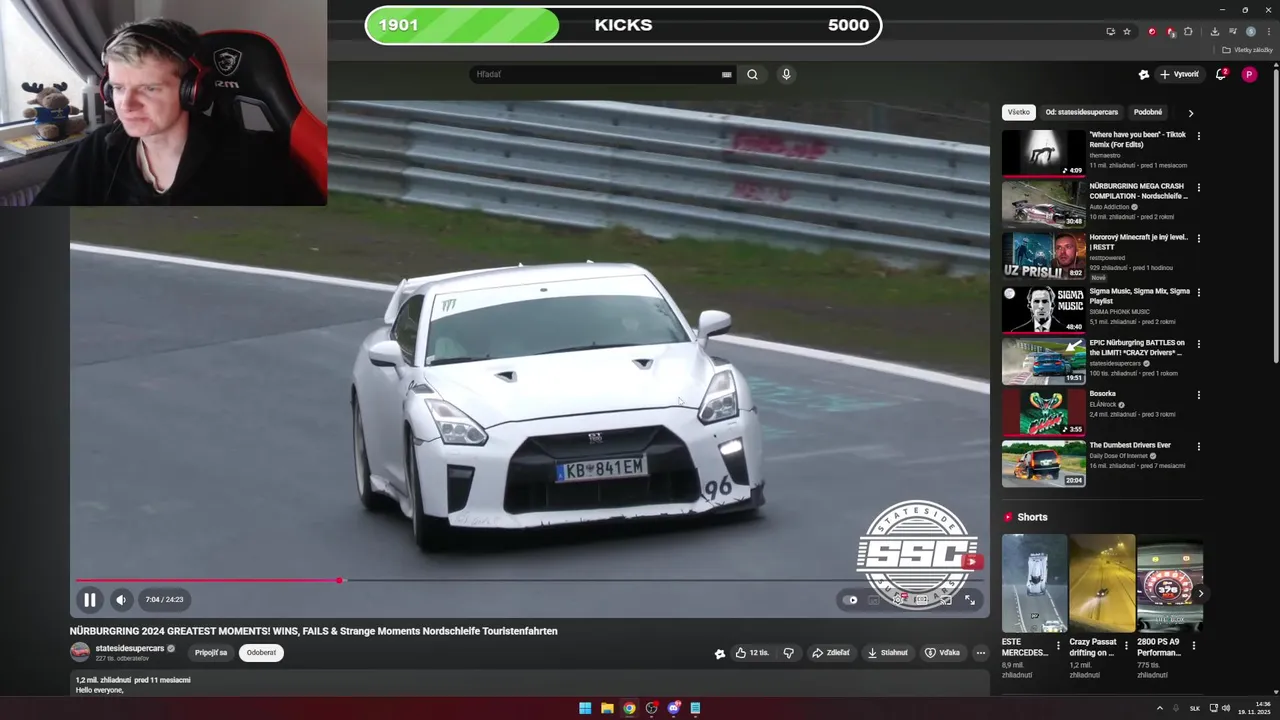Image resolution: width=1280 pixels, height=720 pixels.
Task: Click the Chrome install app icon in address bar
Action: click(1111, 31)
